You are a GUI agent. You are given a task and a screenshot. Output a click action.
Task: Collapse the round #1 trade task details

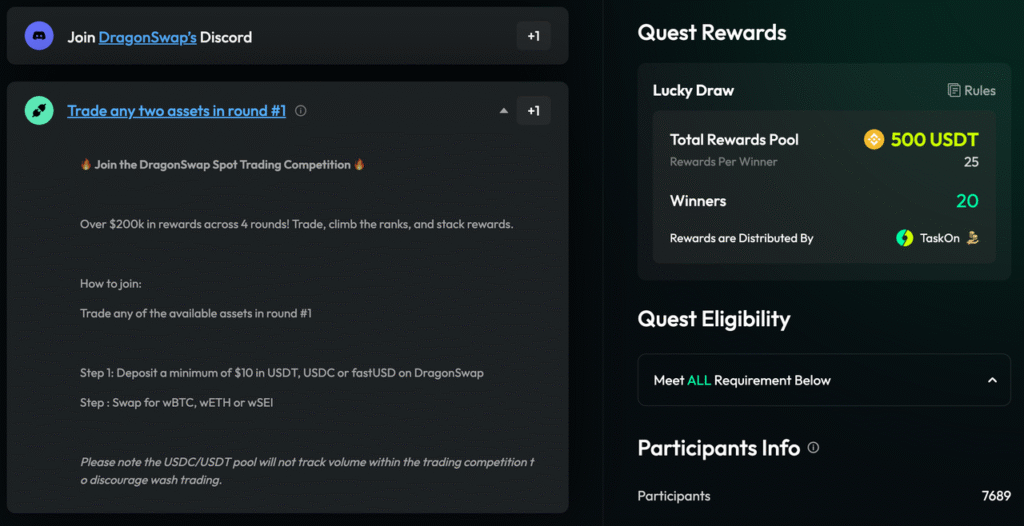[504, 111]
